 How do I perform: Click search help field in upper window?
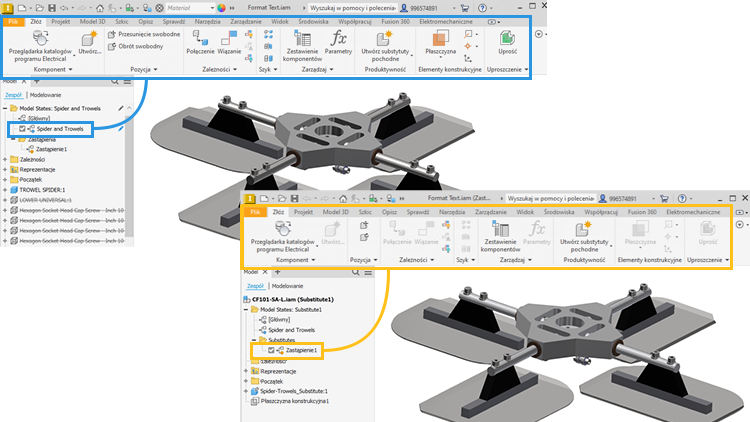click(352, 8)
